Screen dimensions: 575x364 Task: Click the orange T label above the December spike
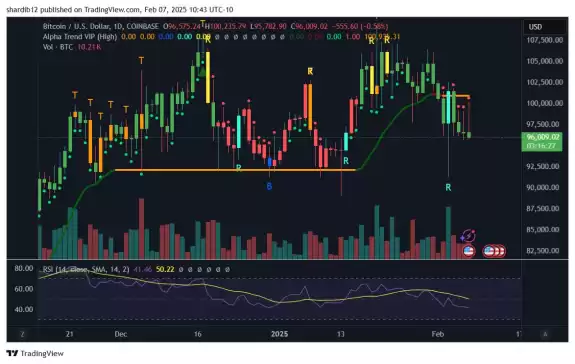[141, 60]
